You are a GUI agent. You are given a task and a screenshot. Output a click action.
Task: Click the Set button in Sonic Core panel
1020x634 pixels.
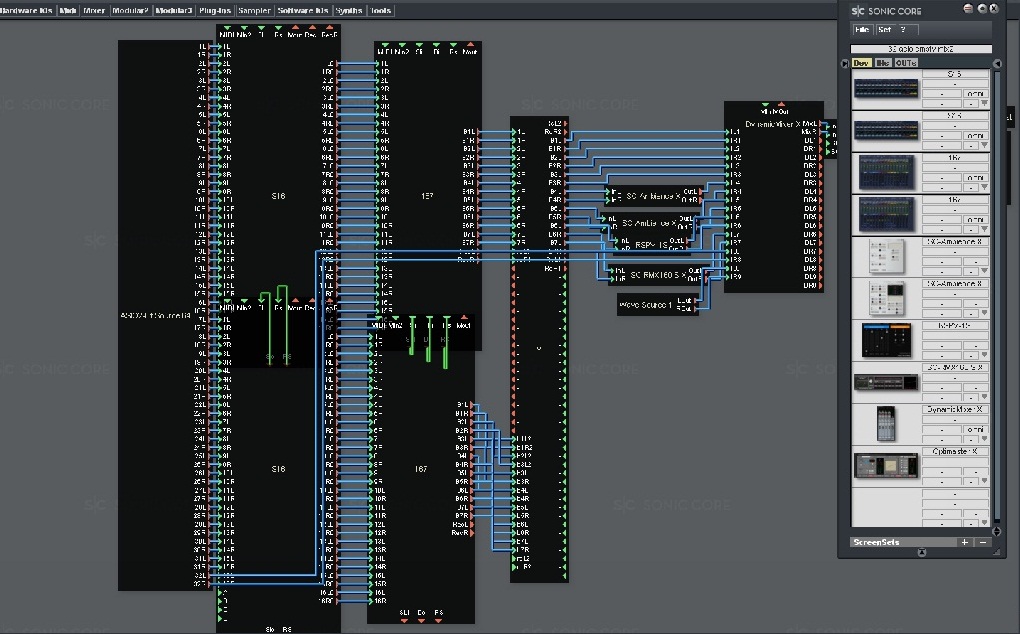(885, 29)
